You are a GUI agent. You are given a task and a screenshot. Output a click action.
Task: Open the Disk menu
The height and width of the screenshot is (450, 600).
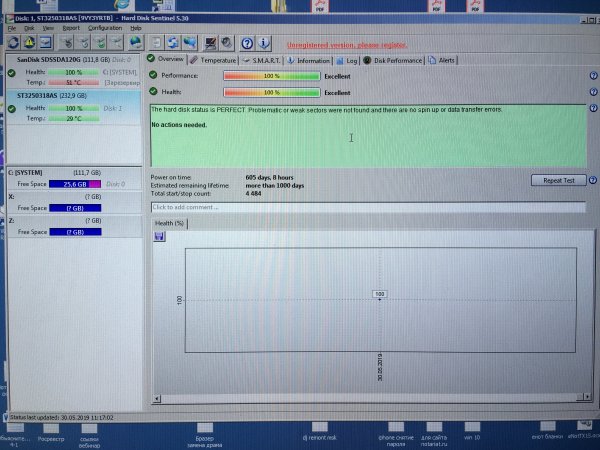(x=29, y=28)
